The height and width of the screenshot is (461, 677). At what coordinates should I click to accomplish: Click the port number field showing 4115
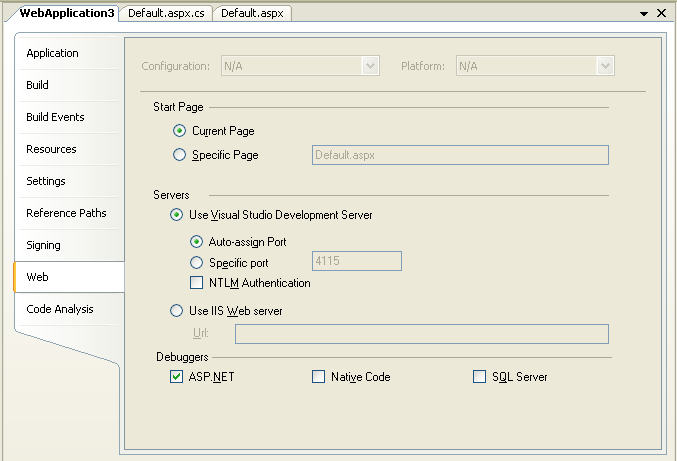click(357, 261)
